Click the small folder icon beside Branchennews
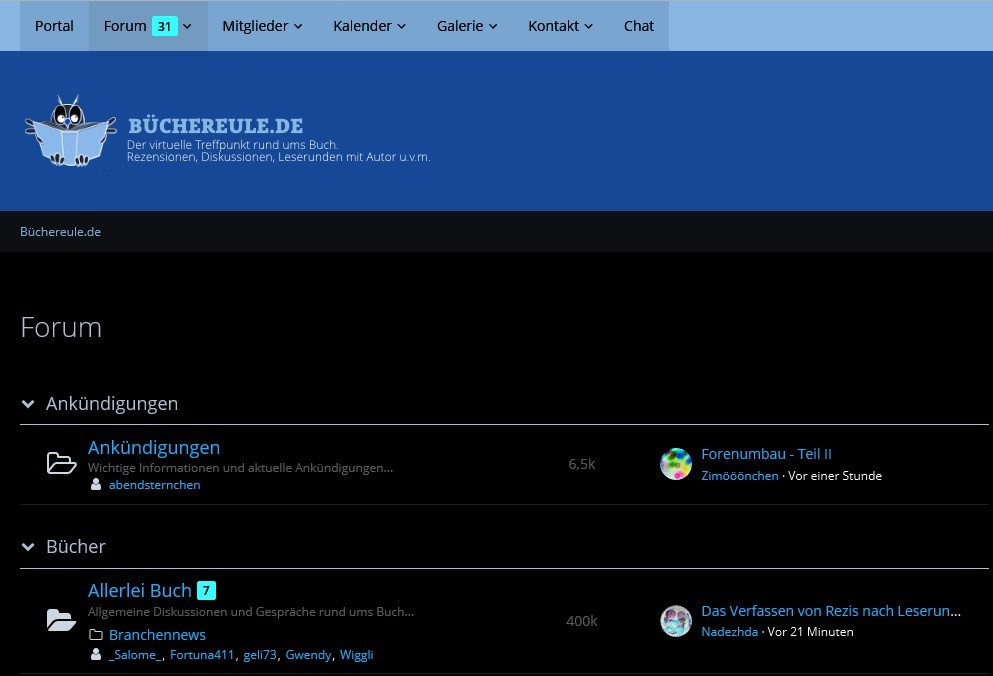This screenshot has width=993, height=676. (x=96, y=635)
